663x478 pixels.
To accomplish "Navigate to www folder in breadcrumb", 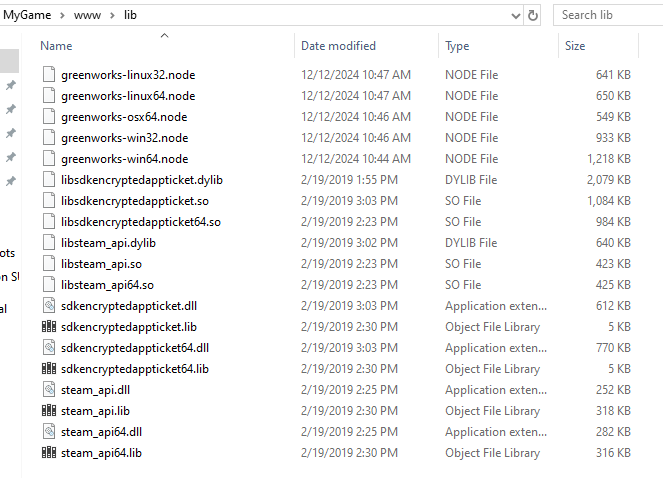I will (x=87, y=16).
